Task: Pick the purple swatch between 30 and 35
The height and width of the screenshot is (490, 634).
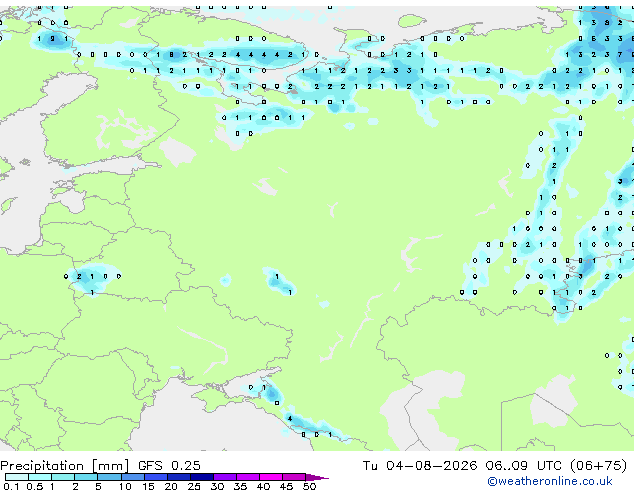Action: [x=225, y=477]
